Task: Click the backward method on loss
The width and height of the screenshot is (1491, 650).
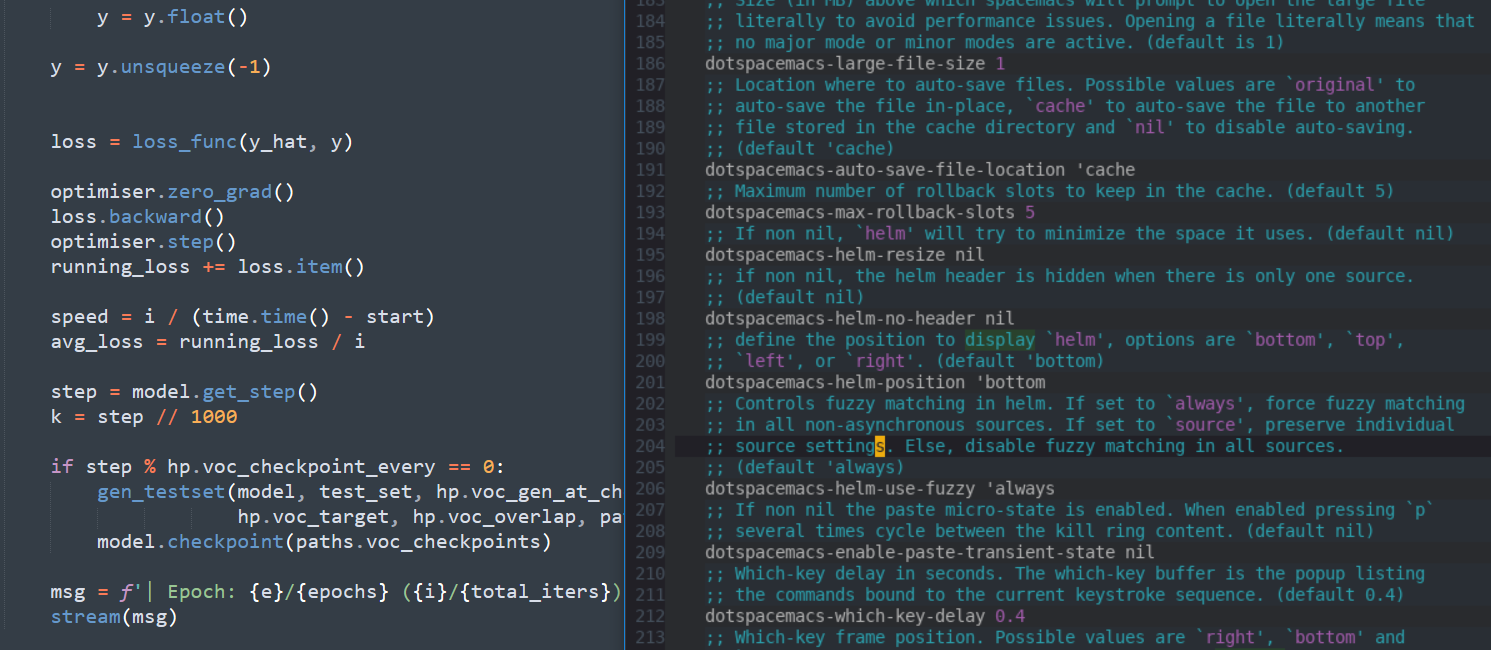Action: point(155,216)
